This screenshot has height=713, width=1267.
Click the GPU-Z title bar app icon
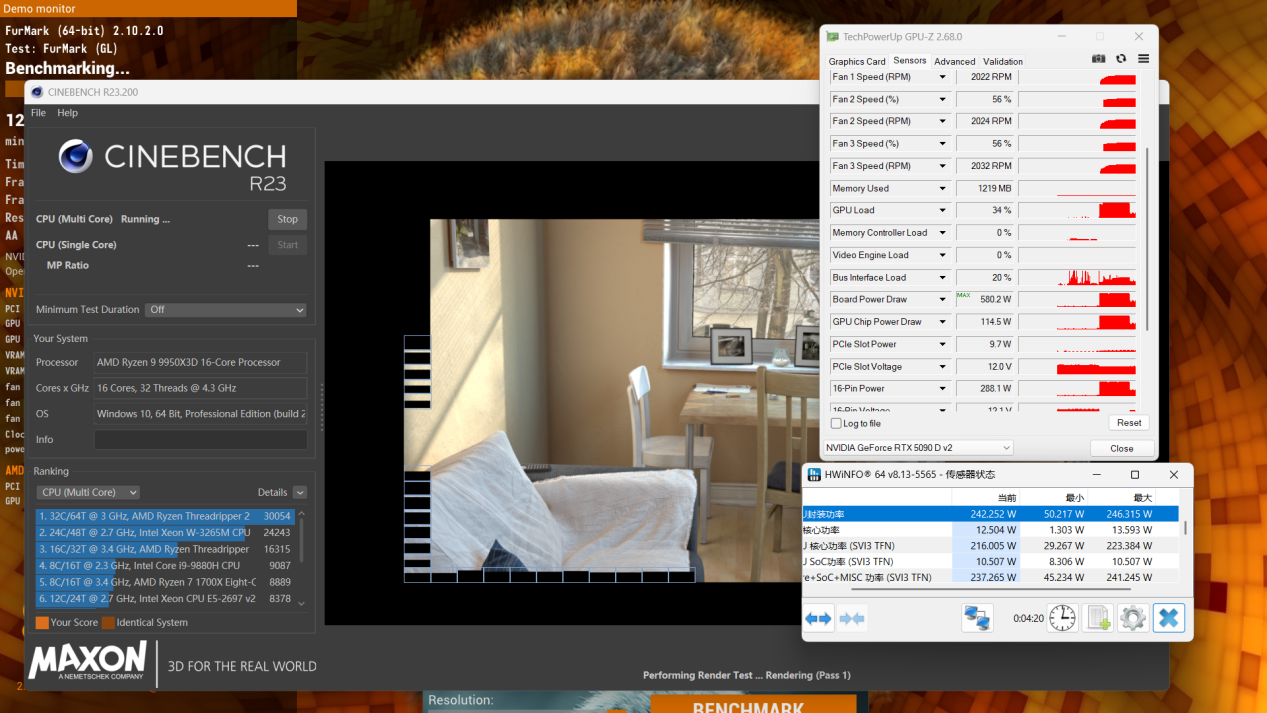coord(832,36)
